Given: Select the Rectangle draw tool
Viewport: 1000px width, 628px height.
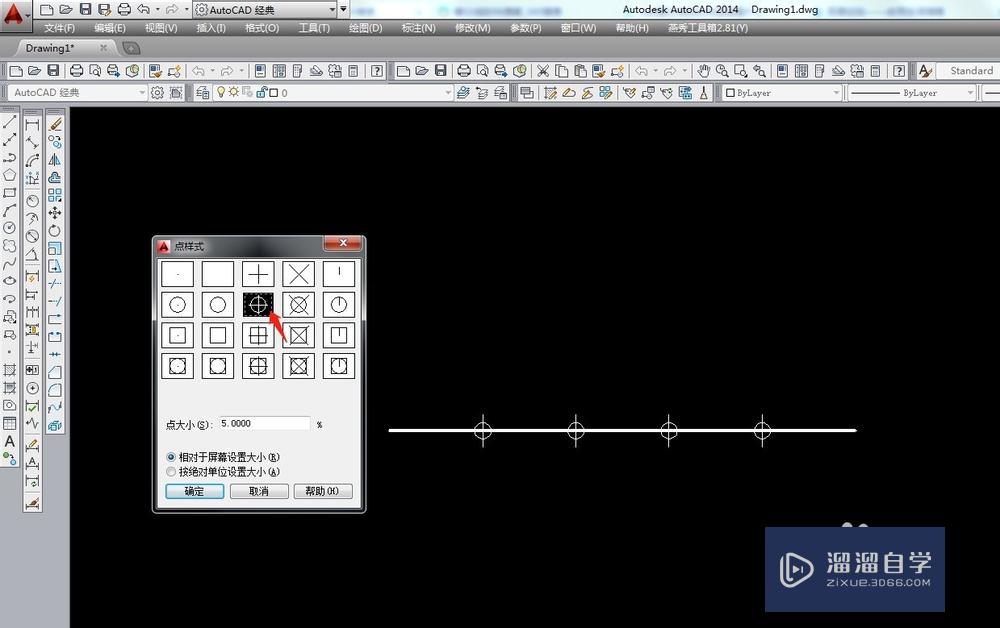Looking at the screenshot, I should pyautogui.click(x=10, y=193).
